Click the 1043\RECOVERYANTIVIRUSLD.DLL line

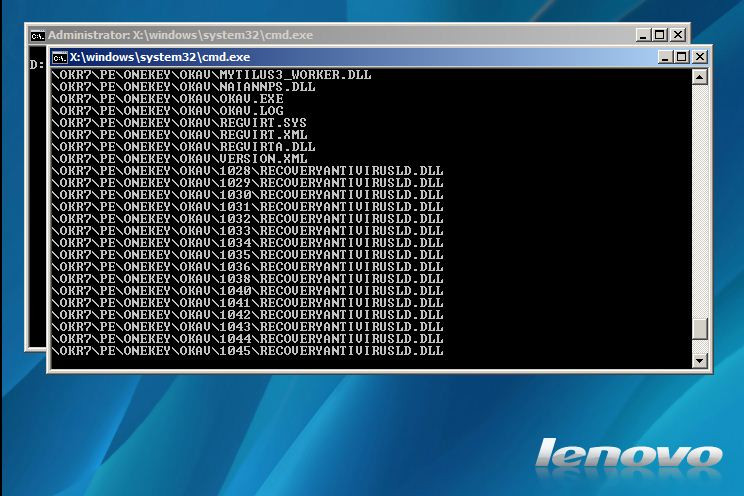pyautogui.click(x=248, y=327)
